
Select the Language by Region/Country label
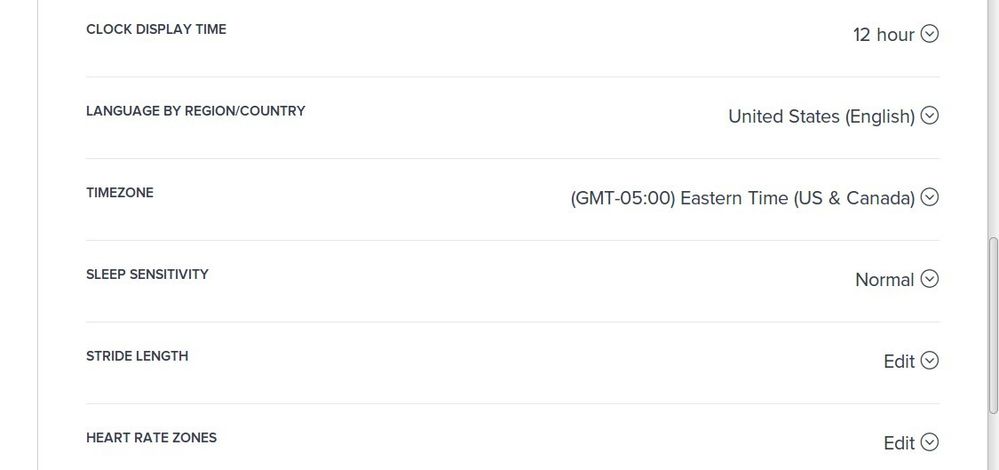coord(195,111)
